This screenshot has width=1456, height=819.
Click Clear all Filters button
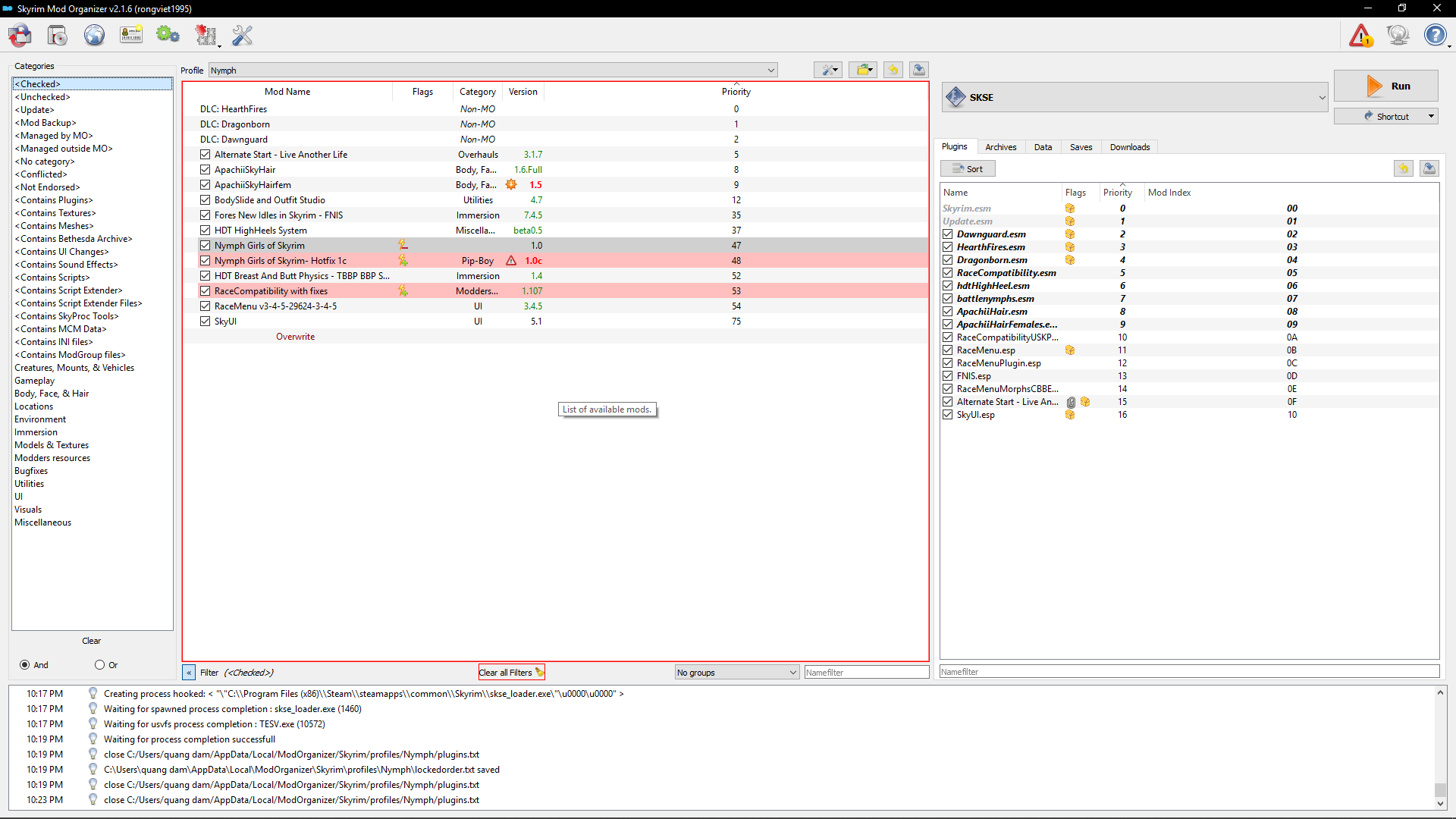[511, 672]
